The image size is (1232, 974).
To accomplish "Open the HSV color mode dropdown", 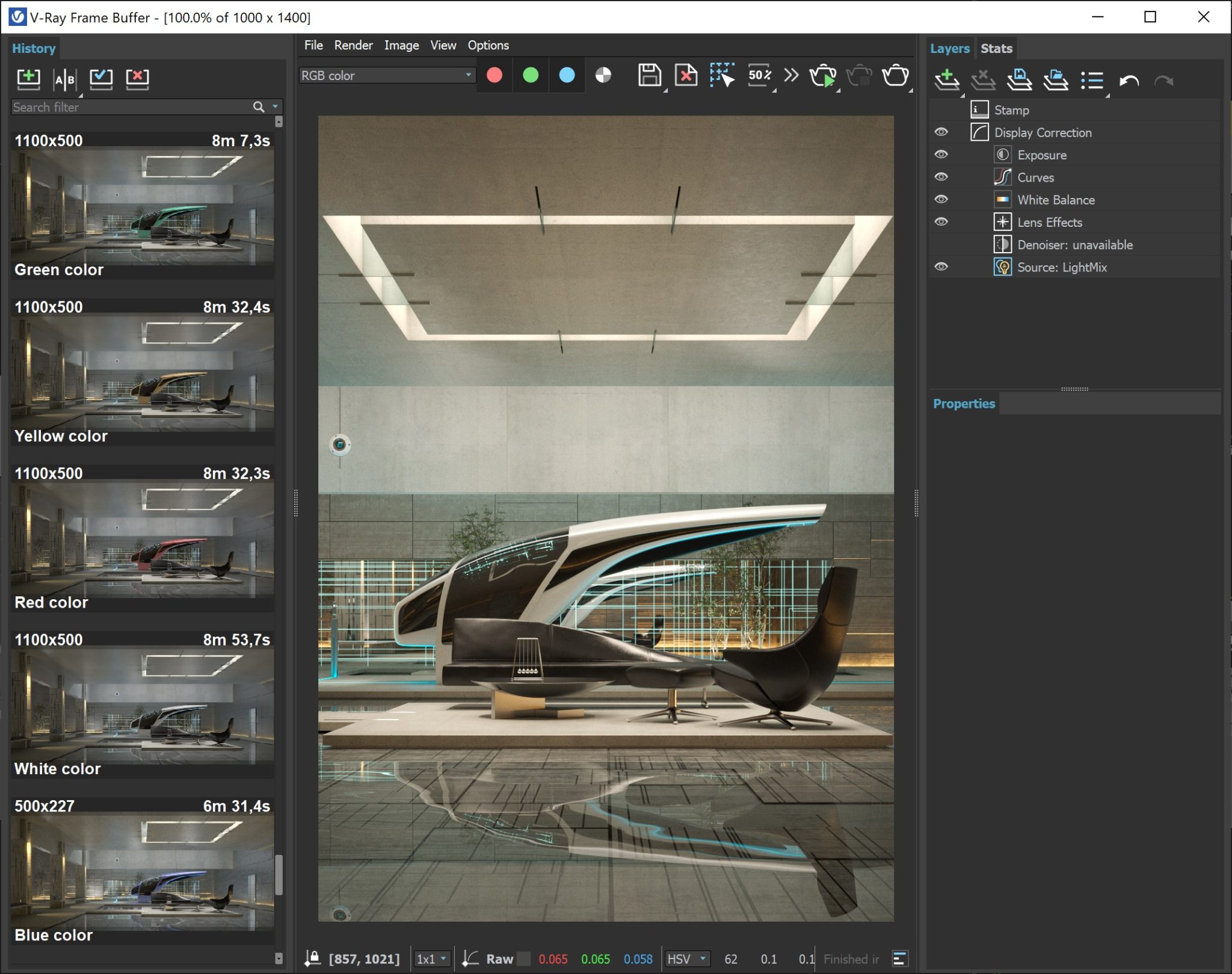I will 686,959.
